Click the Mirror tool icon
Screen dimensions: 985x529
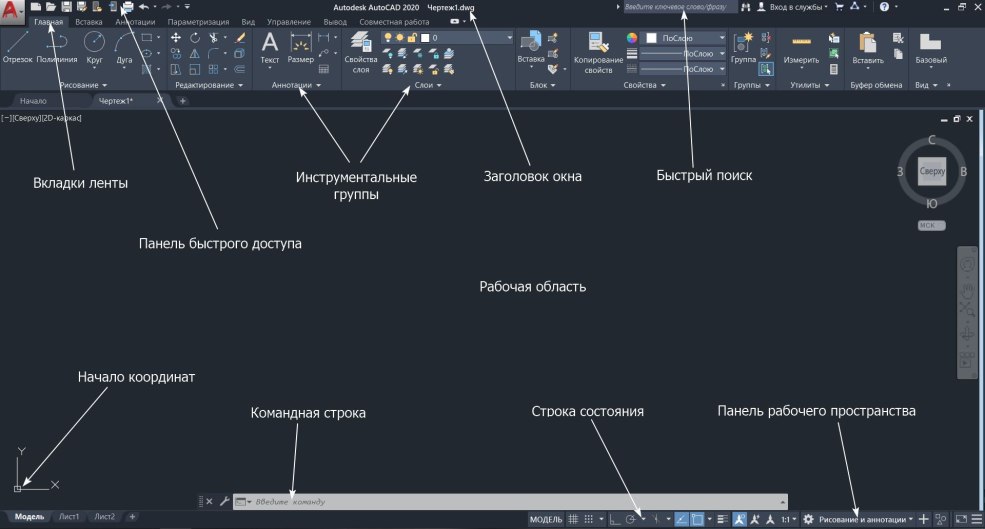[x=195, y=53]
